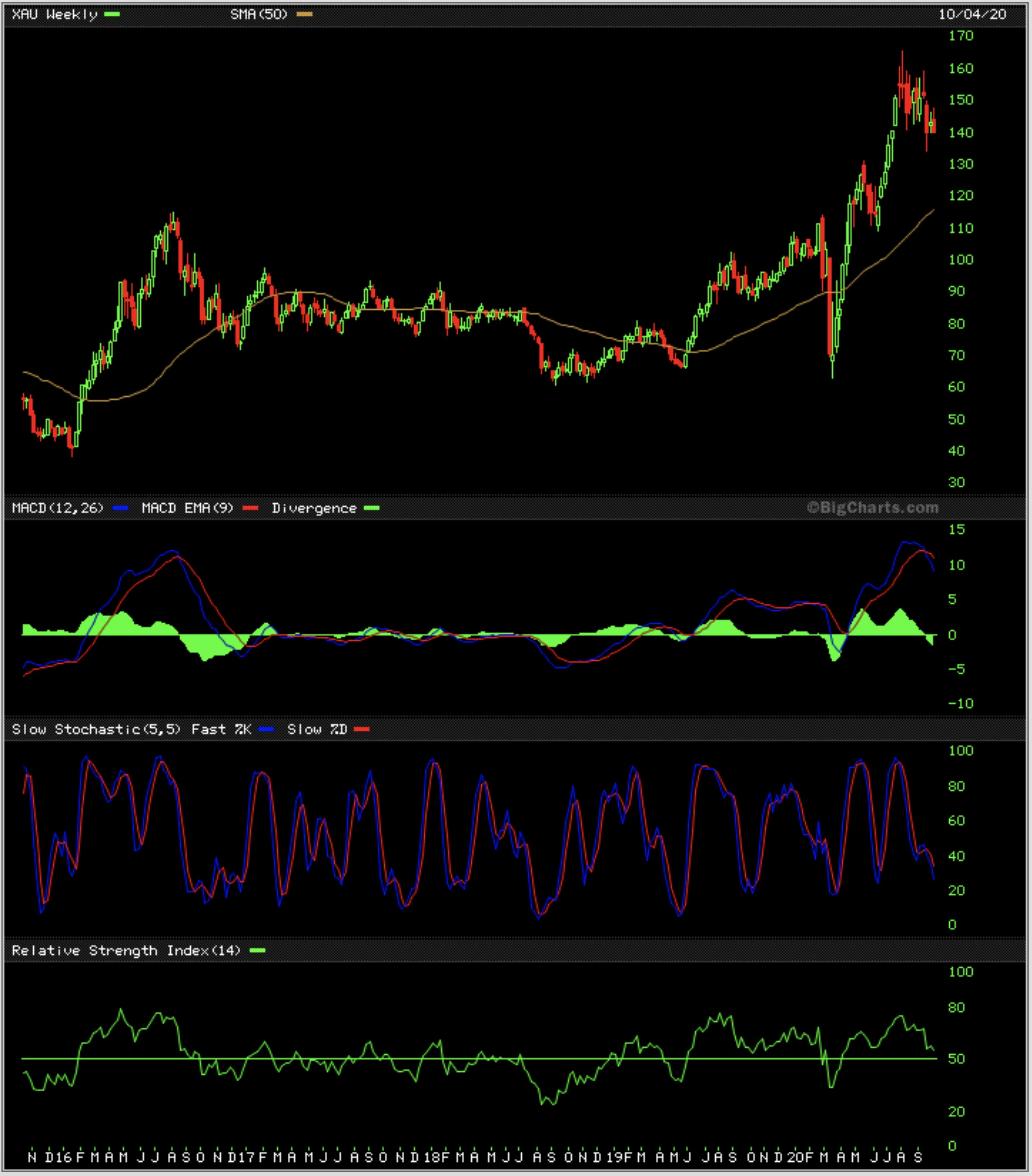Click the Relative Strength Index(14) label
This screenshot has height=1176, width=1032.
126,951
